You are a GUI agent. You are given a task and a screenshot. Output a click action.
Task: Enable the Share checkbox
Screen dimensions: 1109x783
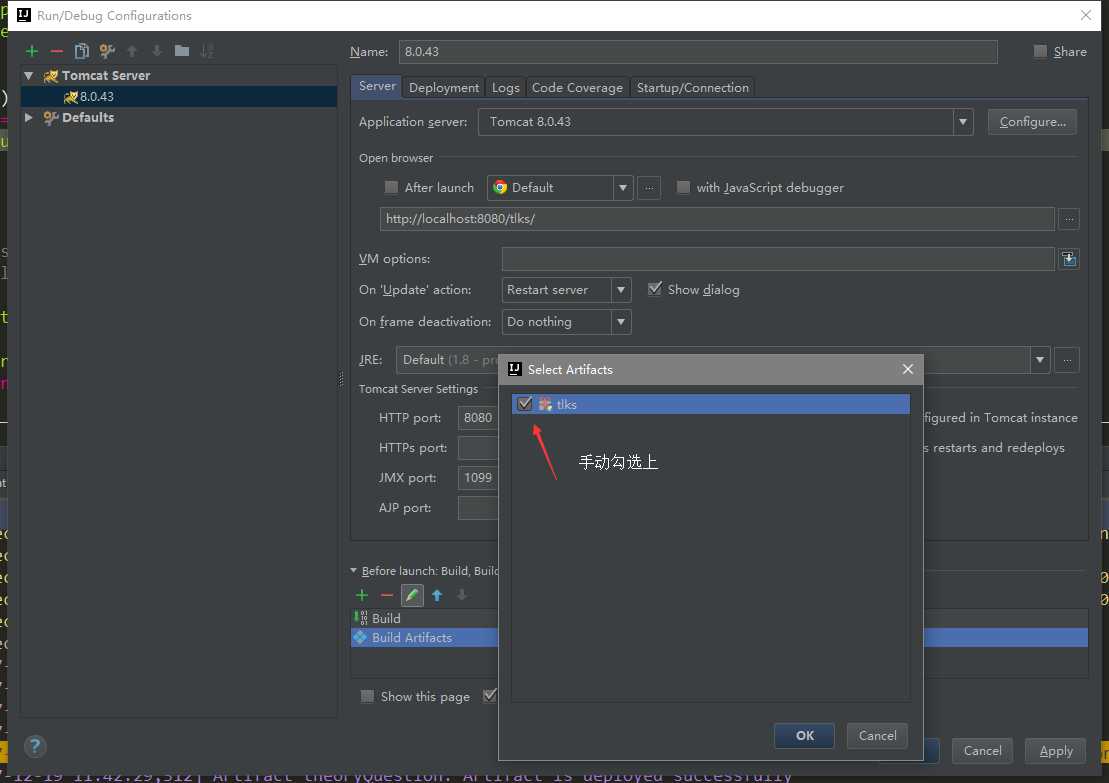1040,51
